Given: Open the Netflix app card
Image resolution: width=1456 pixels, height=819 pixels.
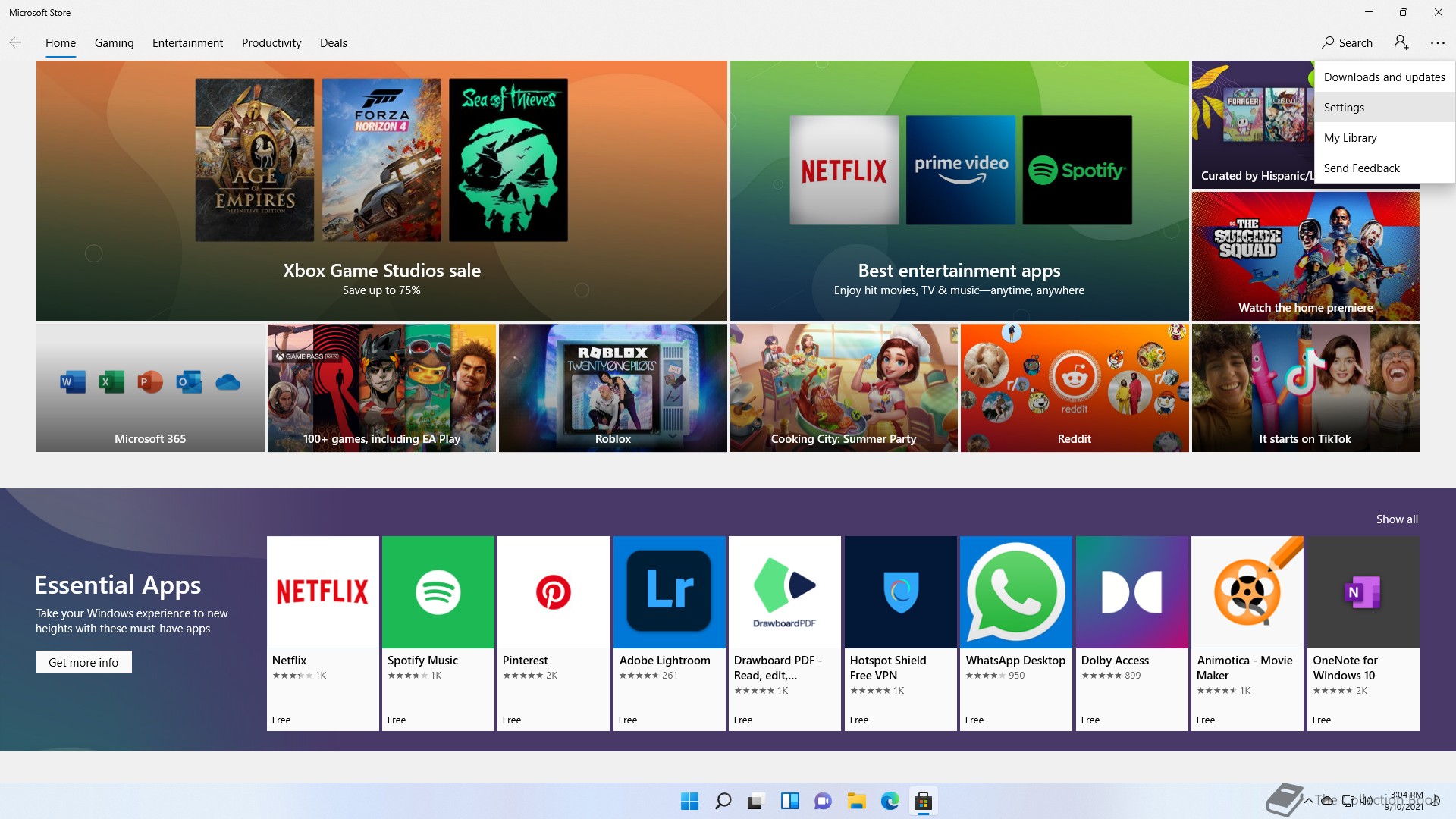Looking at the screenshot, I should [x=323, y=633].
